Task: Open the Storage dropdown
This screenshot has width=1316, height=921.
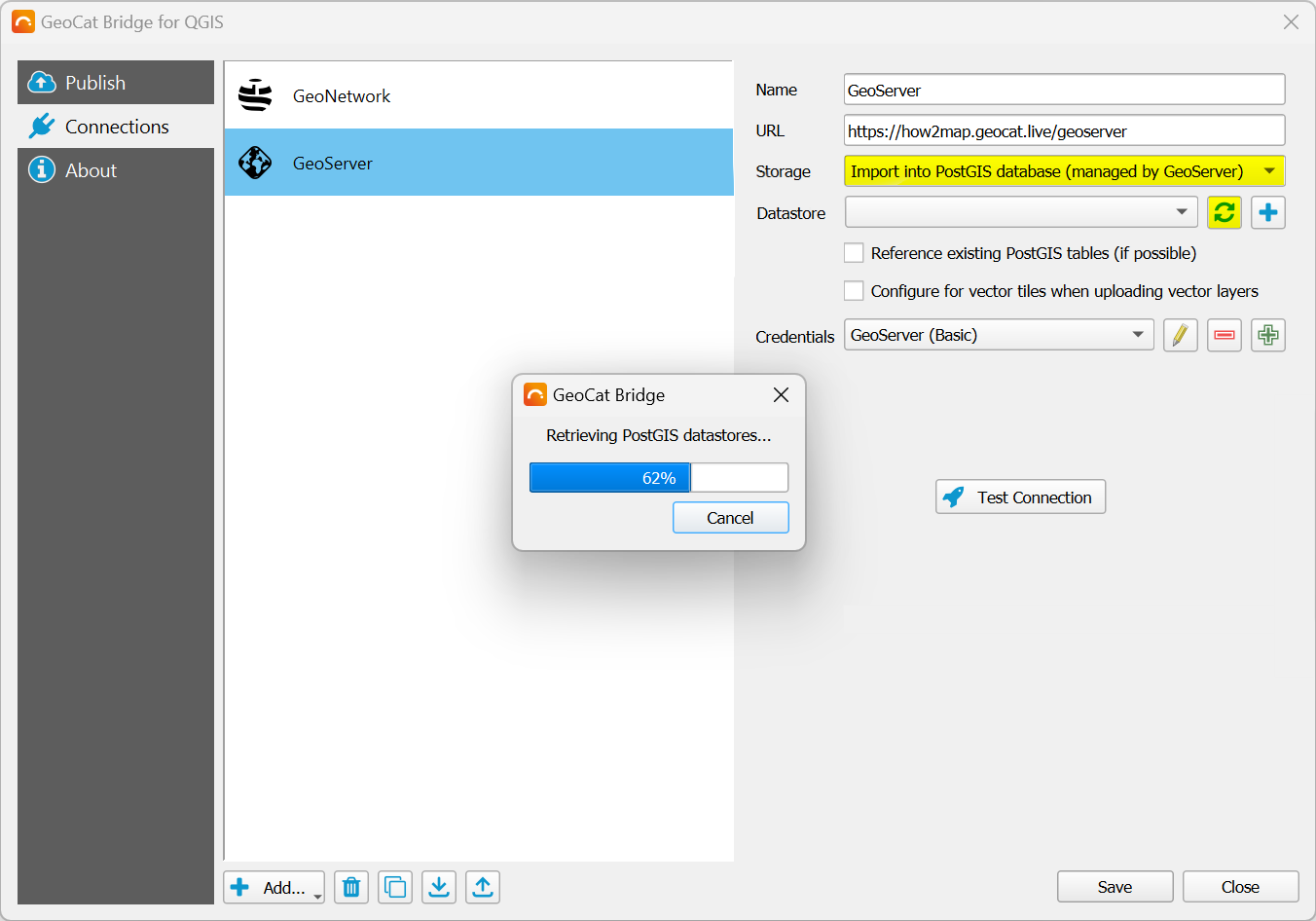Action: tap(1064, 171)
